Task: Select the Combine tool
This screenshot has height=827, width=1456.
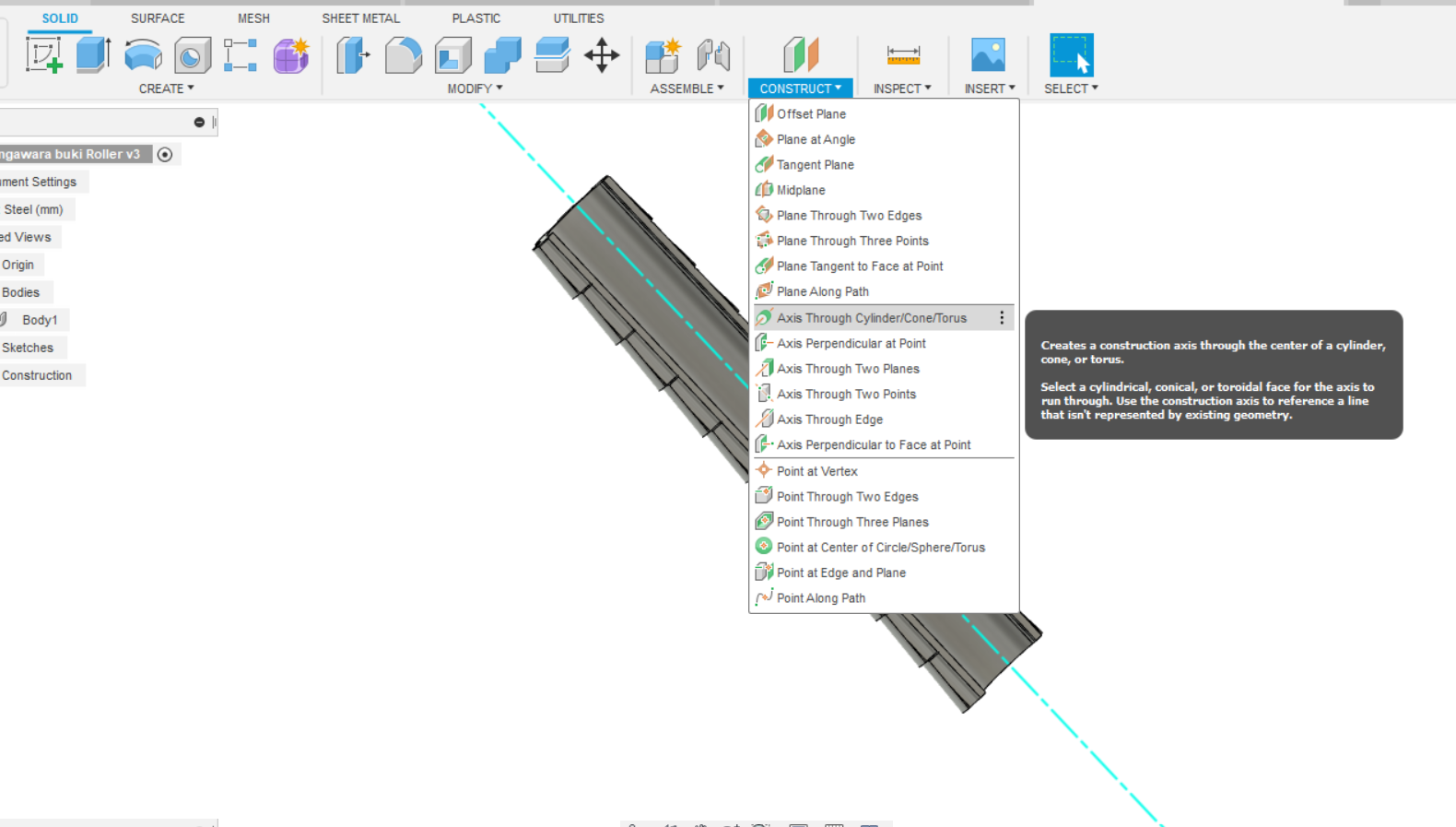Action: [502, 55]
